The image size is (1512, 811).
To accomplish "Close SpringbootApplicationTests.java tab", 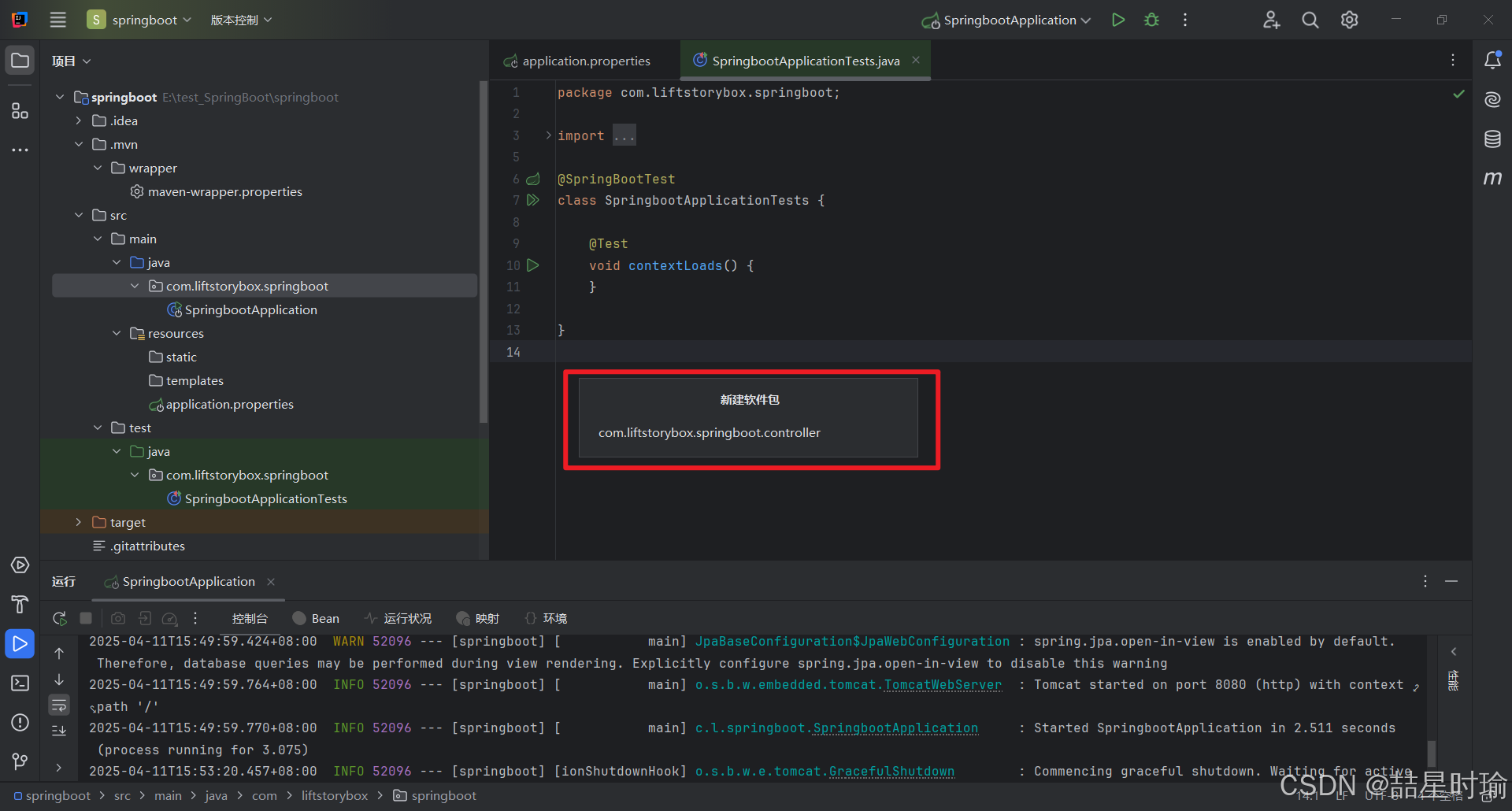I will coord(916,60).
